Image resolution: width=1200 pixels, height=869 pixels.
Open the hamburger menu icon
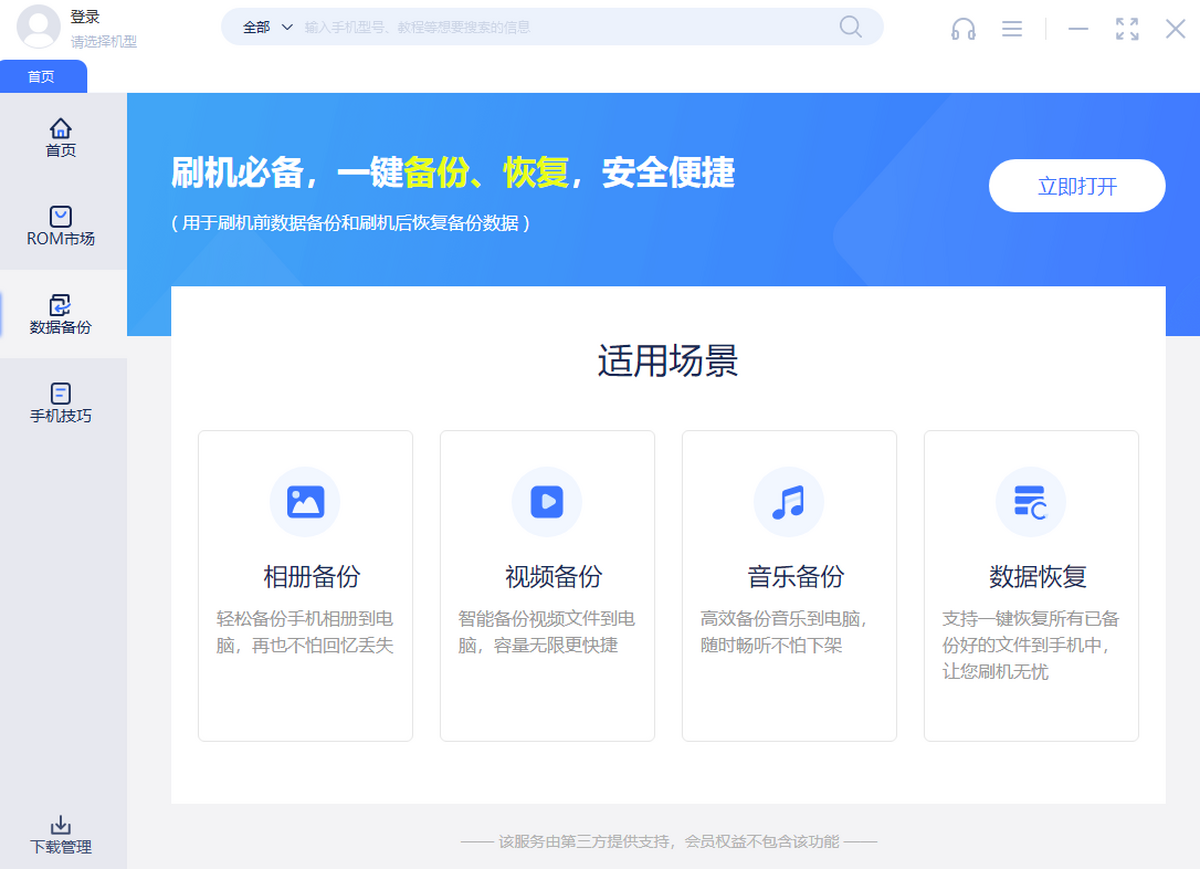[1012, 29]
